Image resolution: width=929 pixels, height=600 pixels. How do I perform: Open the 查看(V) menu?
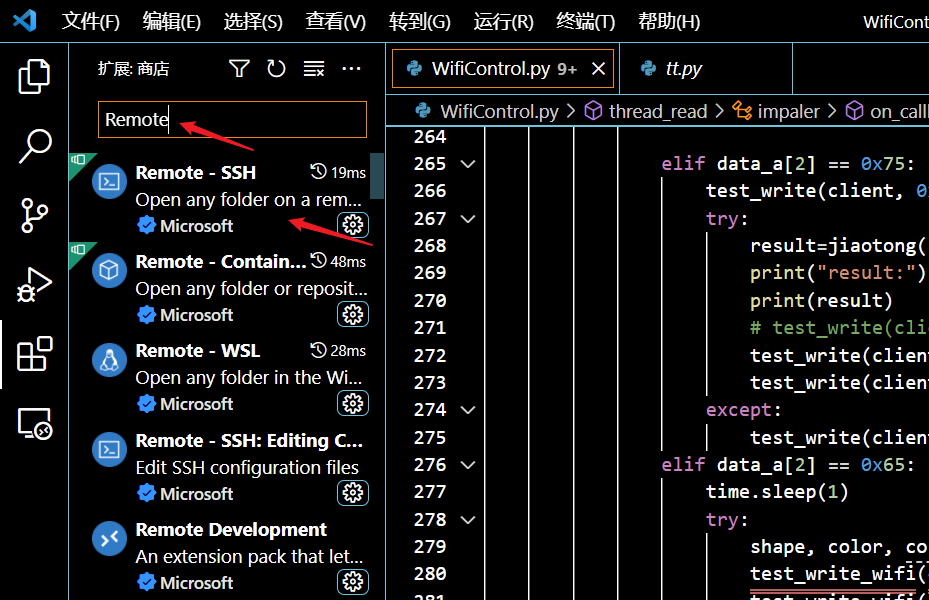coord(335,22)
